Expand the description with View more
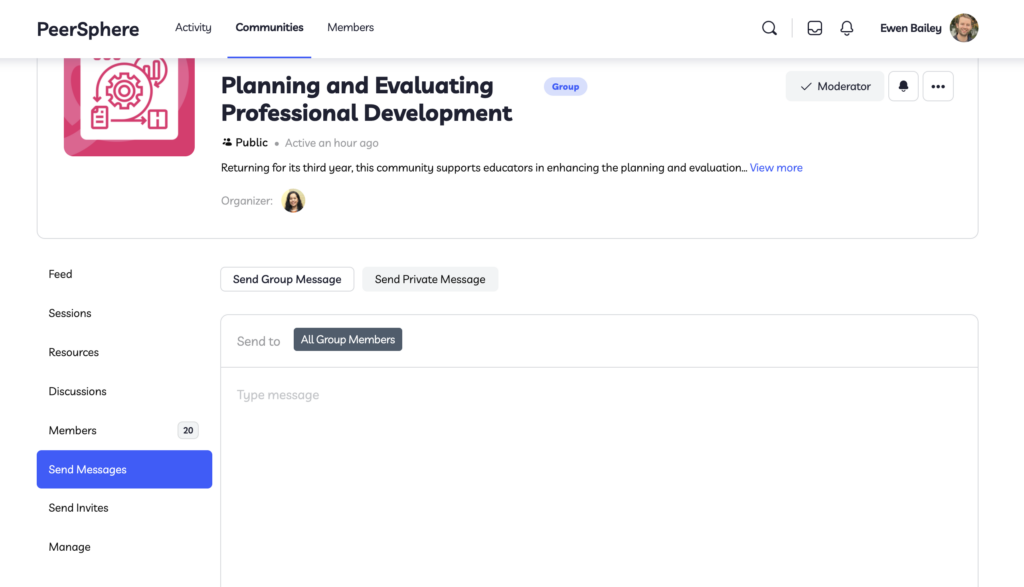 point(776,168)
